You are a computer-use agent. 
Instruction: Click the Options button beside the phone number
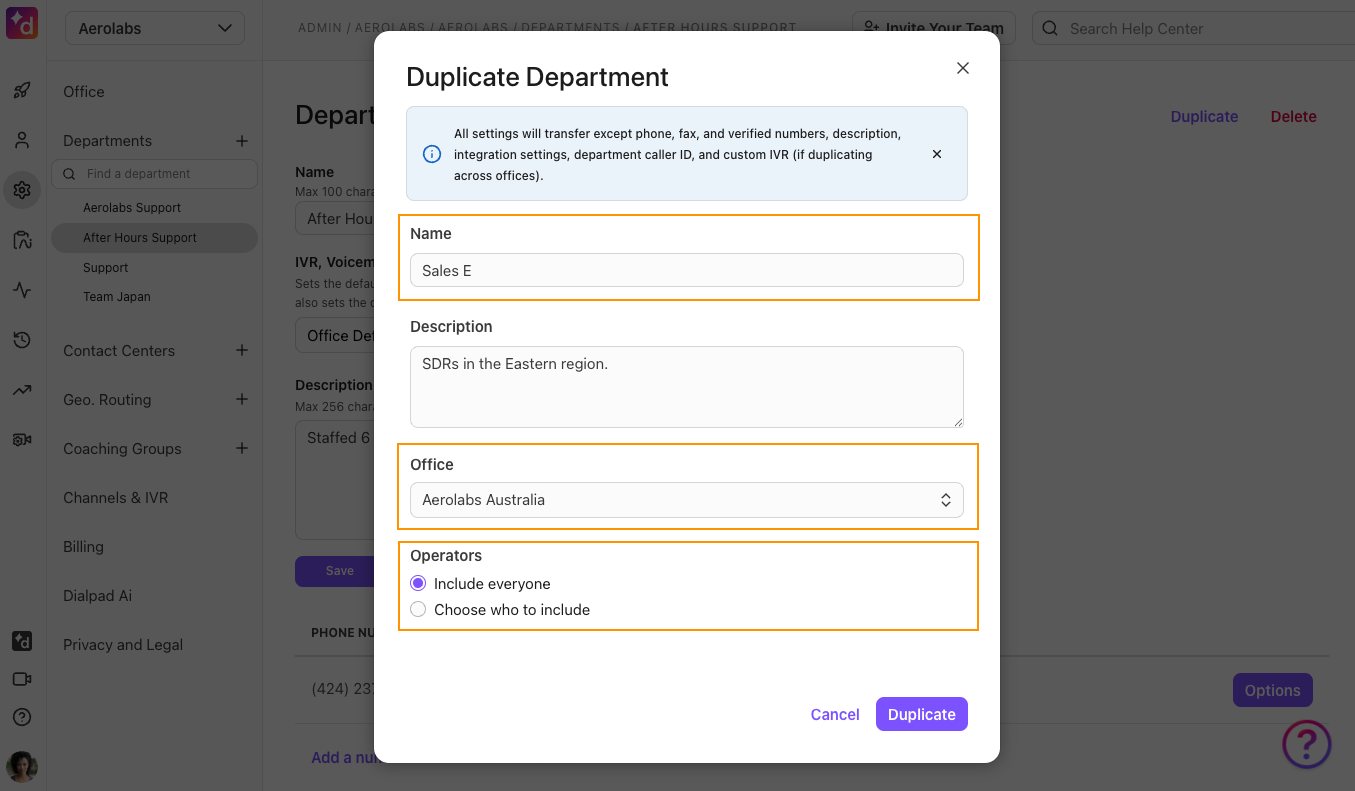click(x=1272, y=690)
